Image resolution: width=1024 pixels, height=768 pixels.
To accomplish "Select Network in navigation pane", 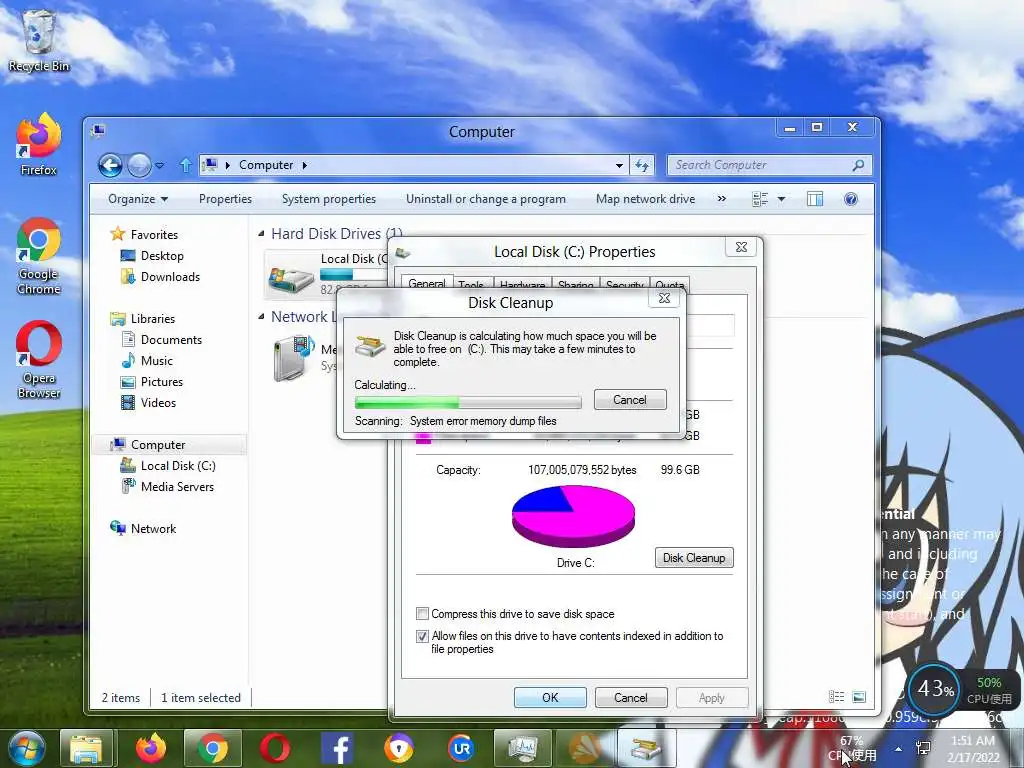I will tap(143, 528).
